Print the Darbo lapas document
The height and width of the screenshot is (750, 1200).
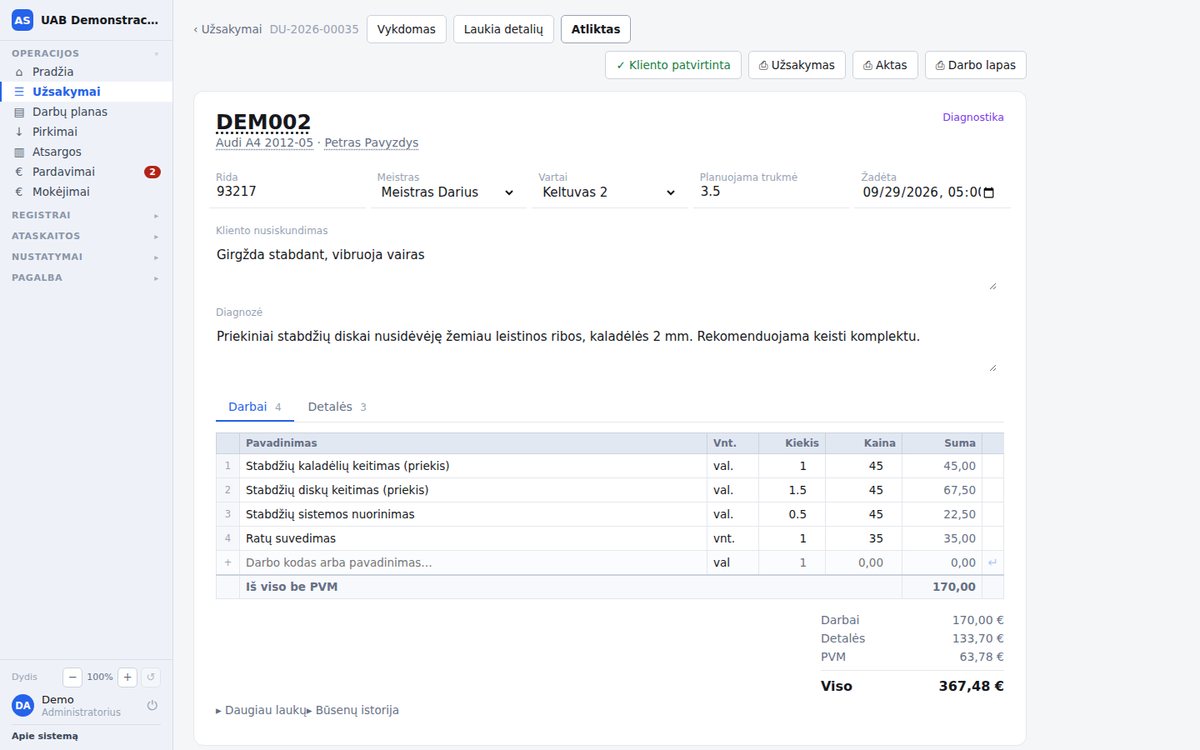pos(975,65)
